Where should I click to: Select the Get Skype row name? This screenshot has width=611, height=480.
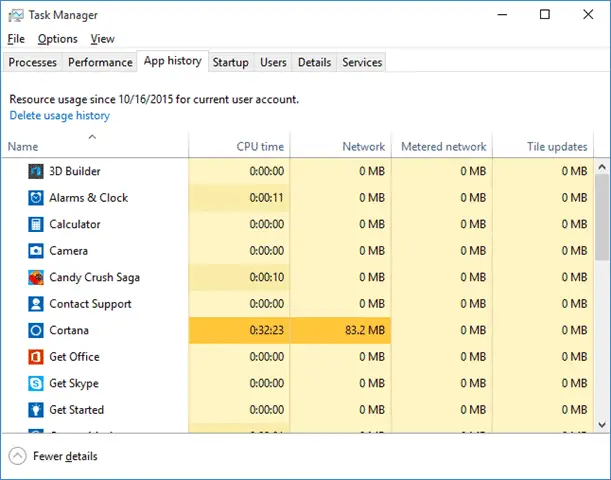click(74, 383)
